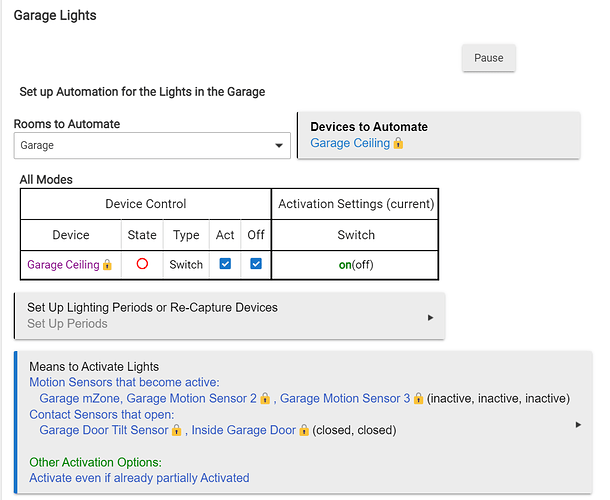The width and height of the screenshot is (610, 500).
Task: Click the on(off) switch activation setting
Action: click(355, 265)
